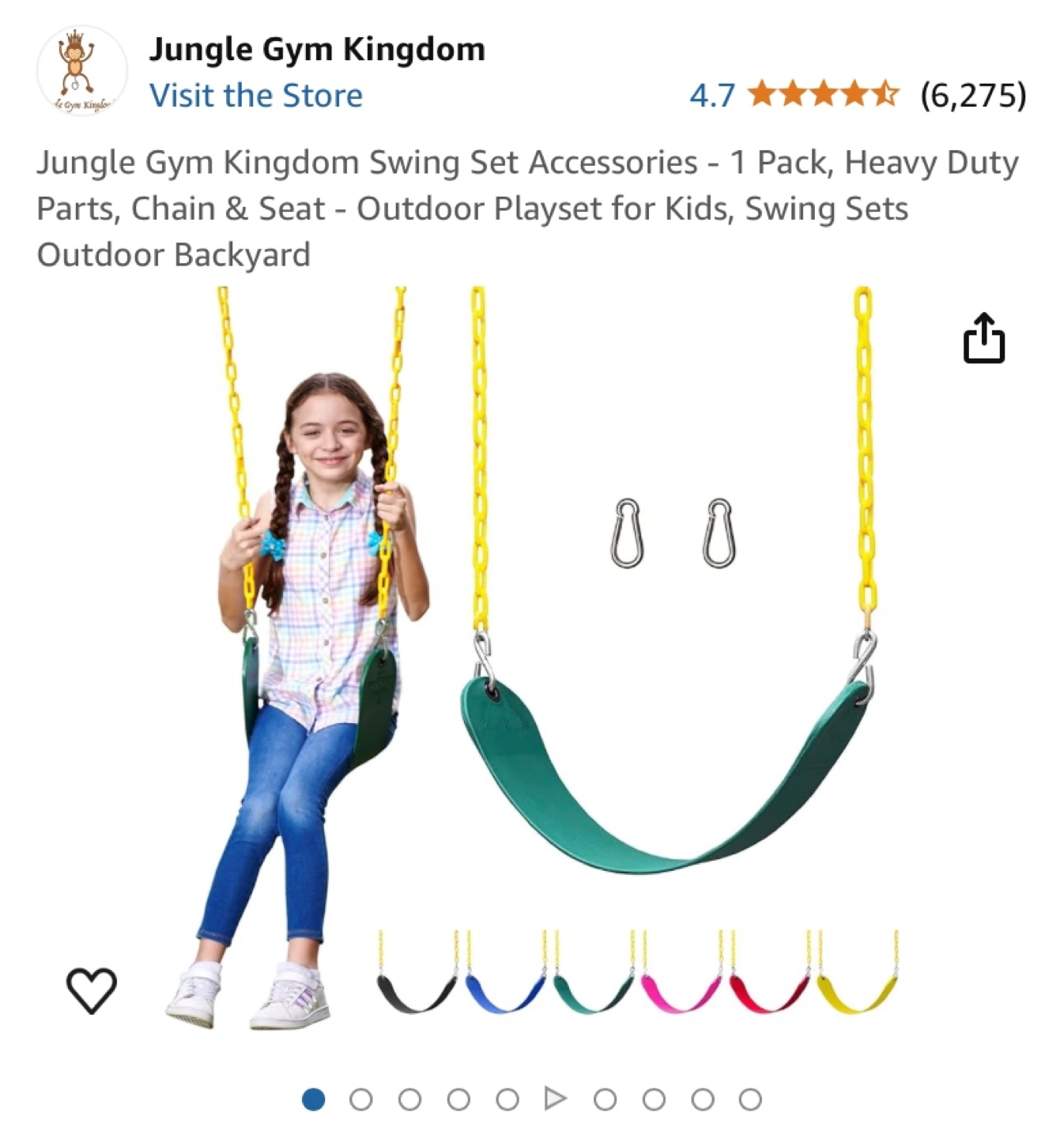Go to second image page dot
The width and height of the screenshot is (1064, 1138).
361,1099
